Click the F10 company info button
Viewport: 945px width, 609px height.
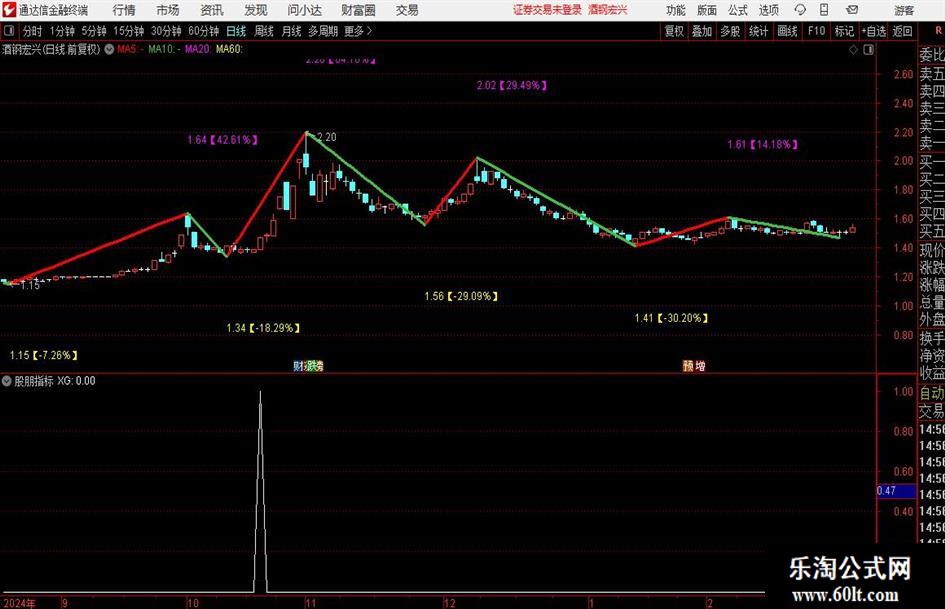[817, 31]
